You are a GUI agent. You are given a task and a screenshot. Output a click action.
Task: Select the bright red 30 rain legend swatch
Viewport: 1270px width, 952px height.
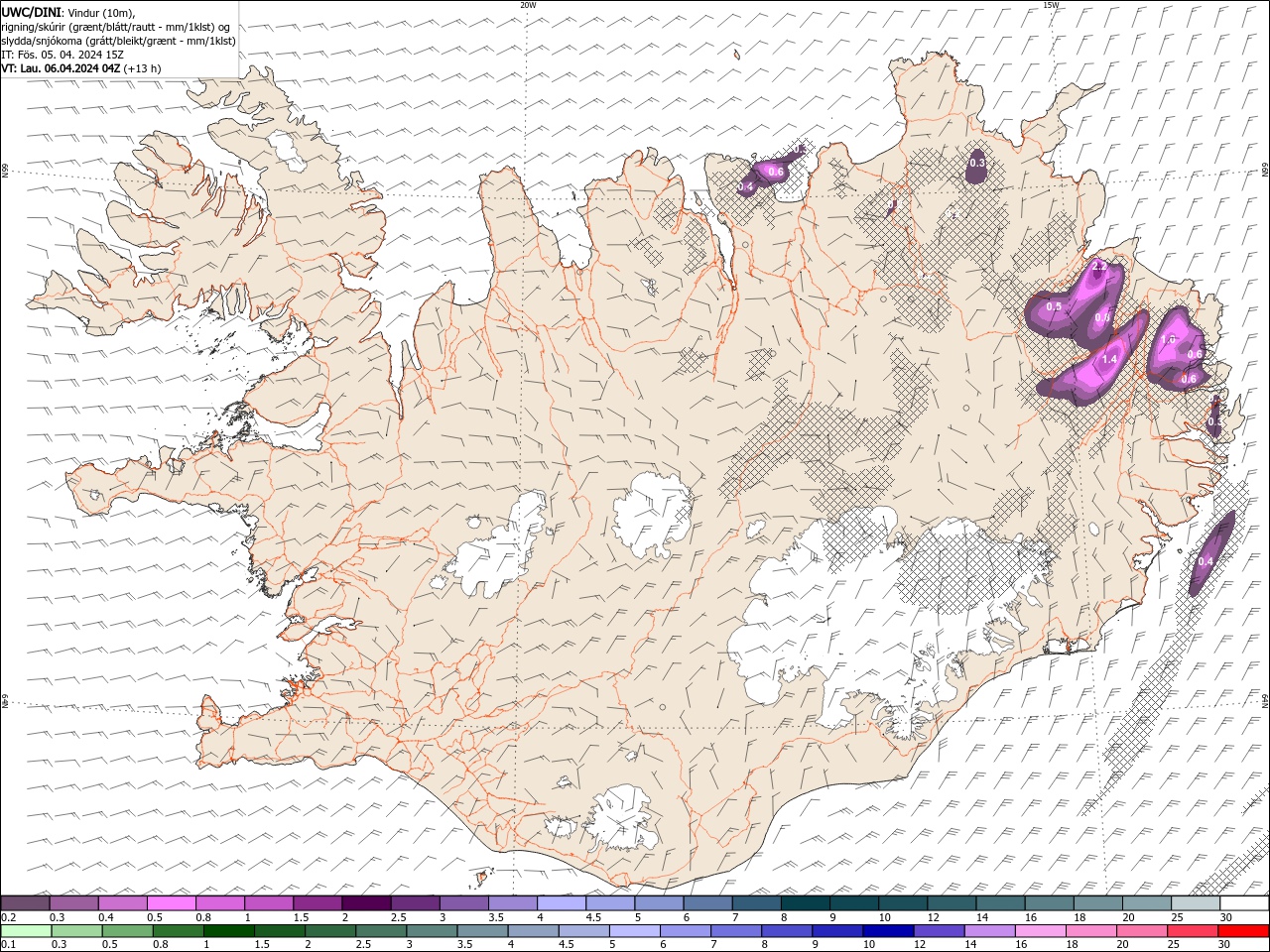coord(1242,931)
